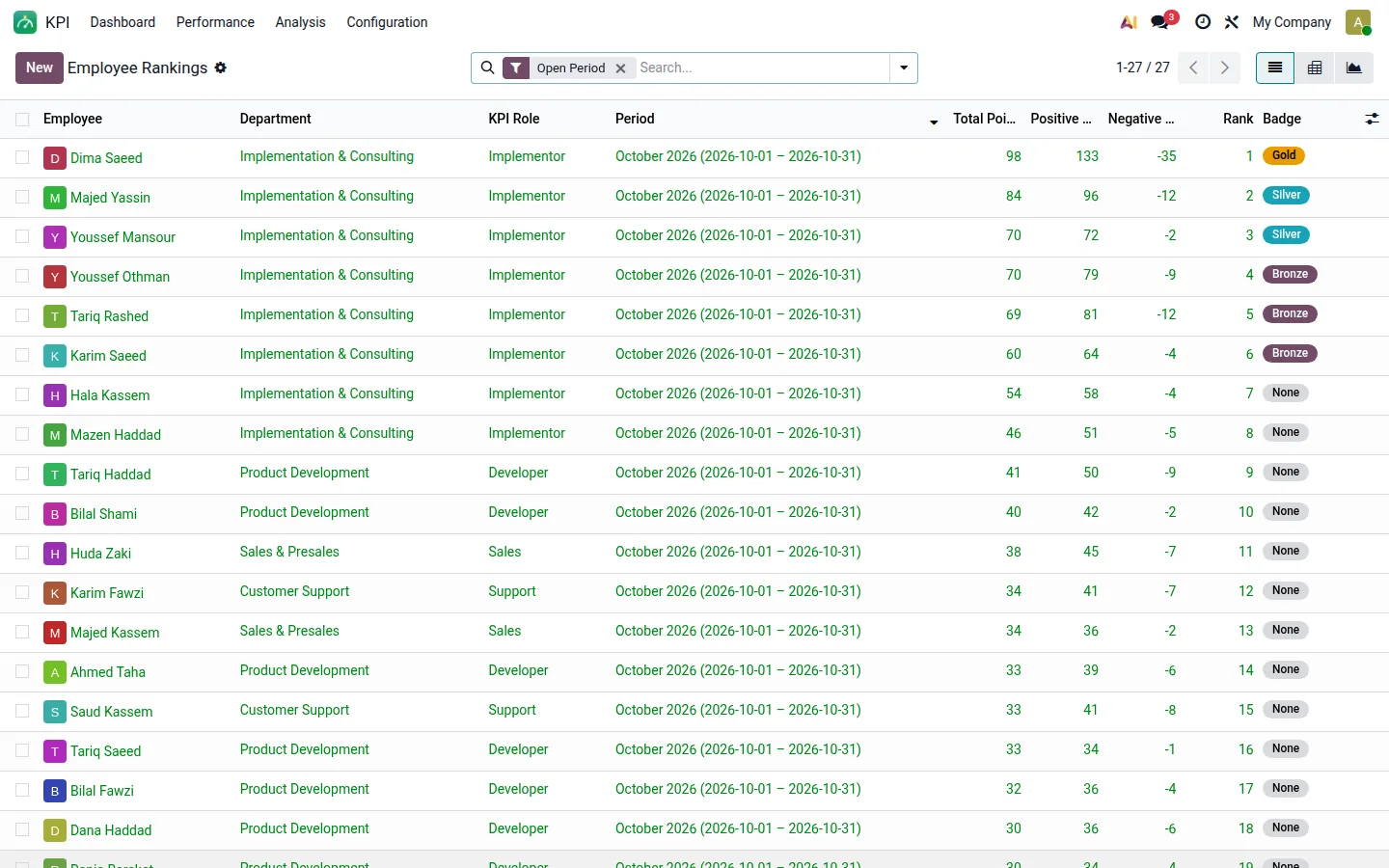Open the Karim Saeed employee record
Screen dimensions: 1389x868
[108, 356]
